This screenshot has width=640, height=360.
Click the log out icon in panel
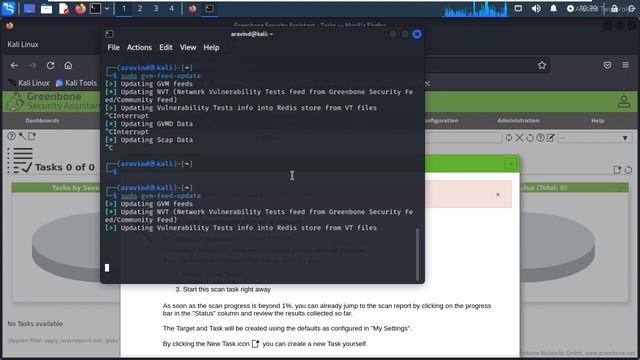631,9
